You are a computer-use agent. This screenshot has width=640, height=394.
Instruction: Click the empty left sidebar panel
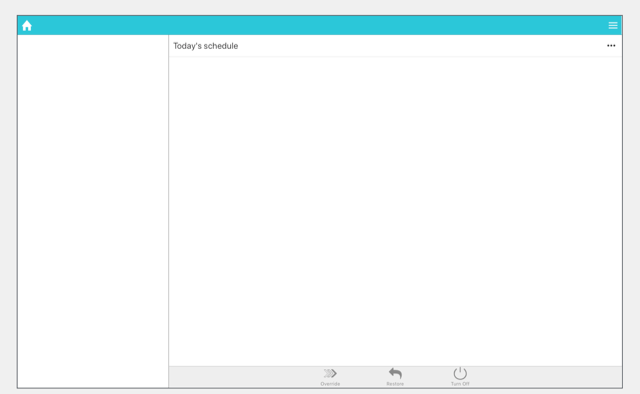pos(93,211)
